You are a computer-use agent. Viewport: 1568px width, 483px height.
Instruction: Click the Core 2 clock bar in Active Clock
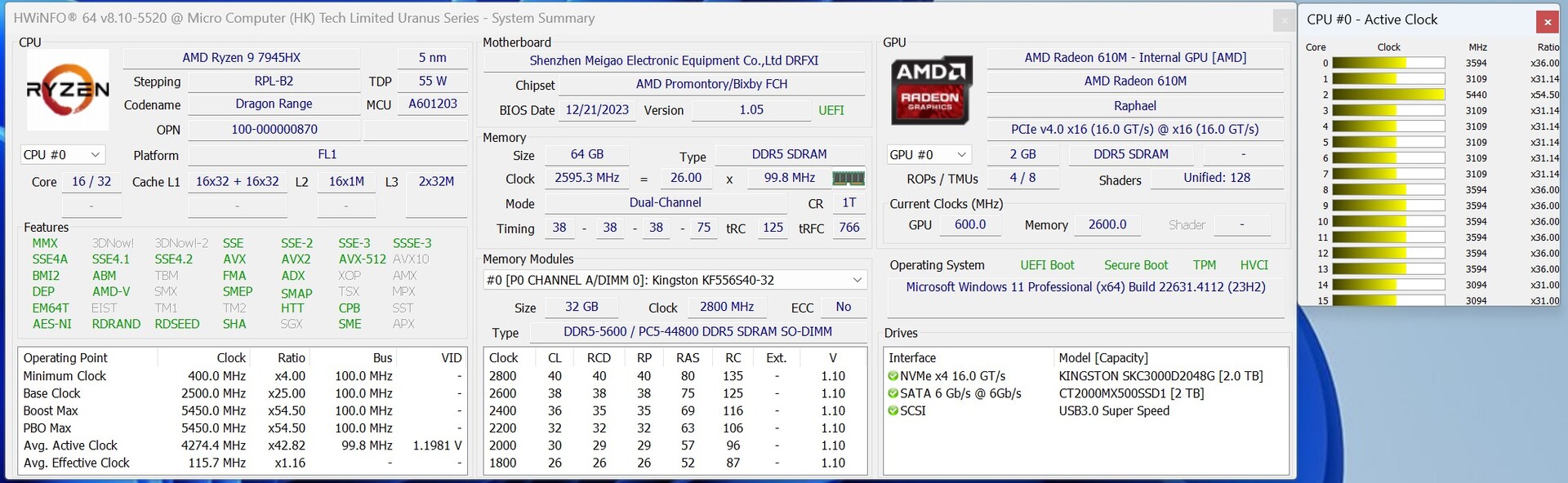click(1388, 95)
